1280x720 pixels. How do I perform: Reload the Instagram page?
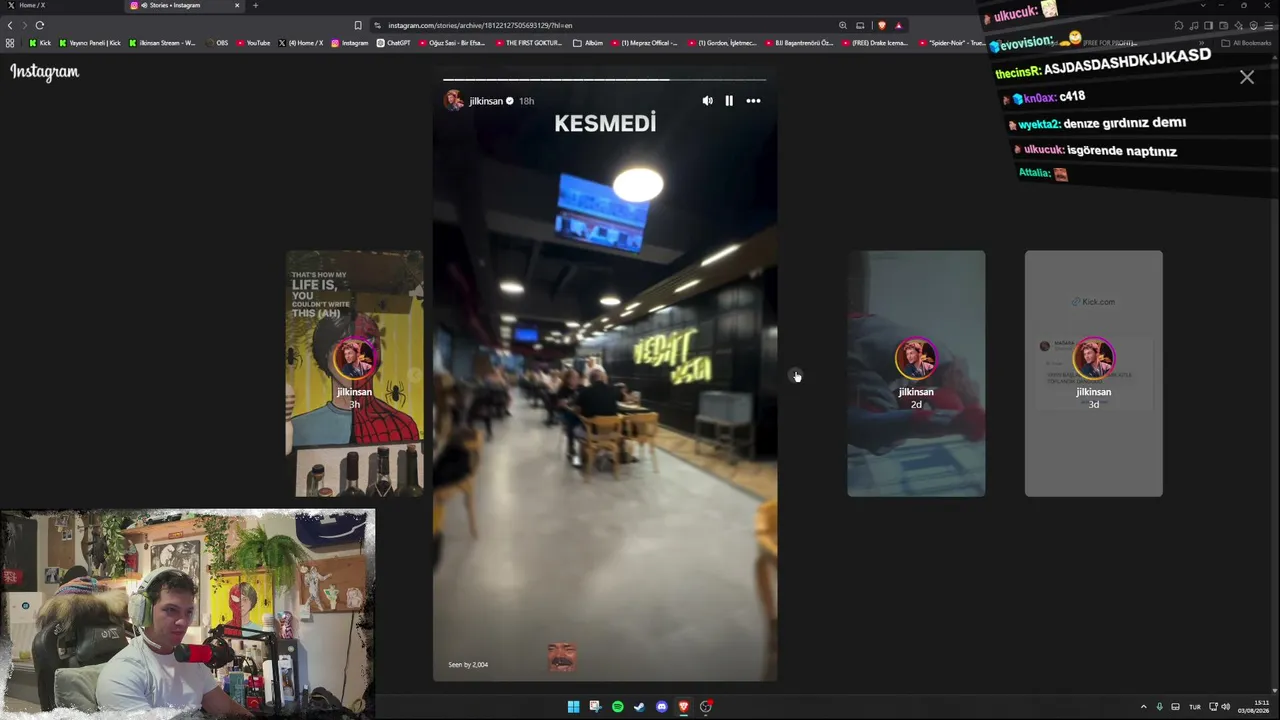point(40,25)
